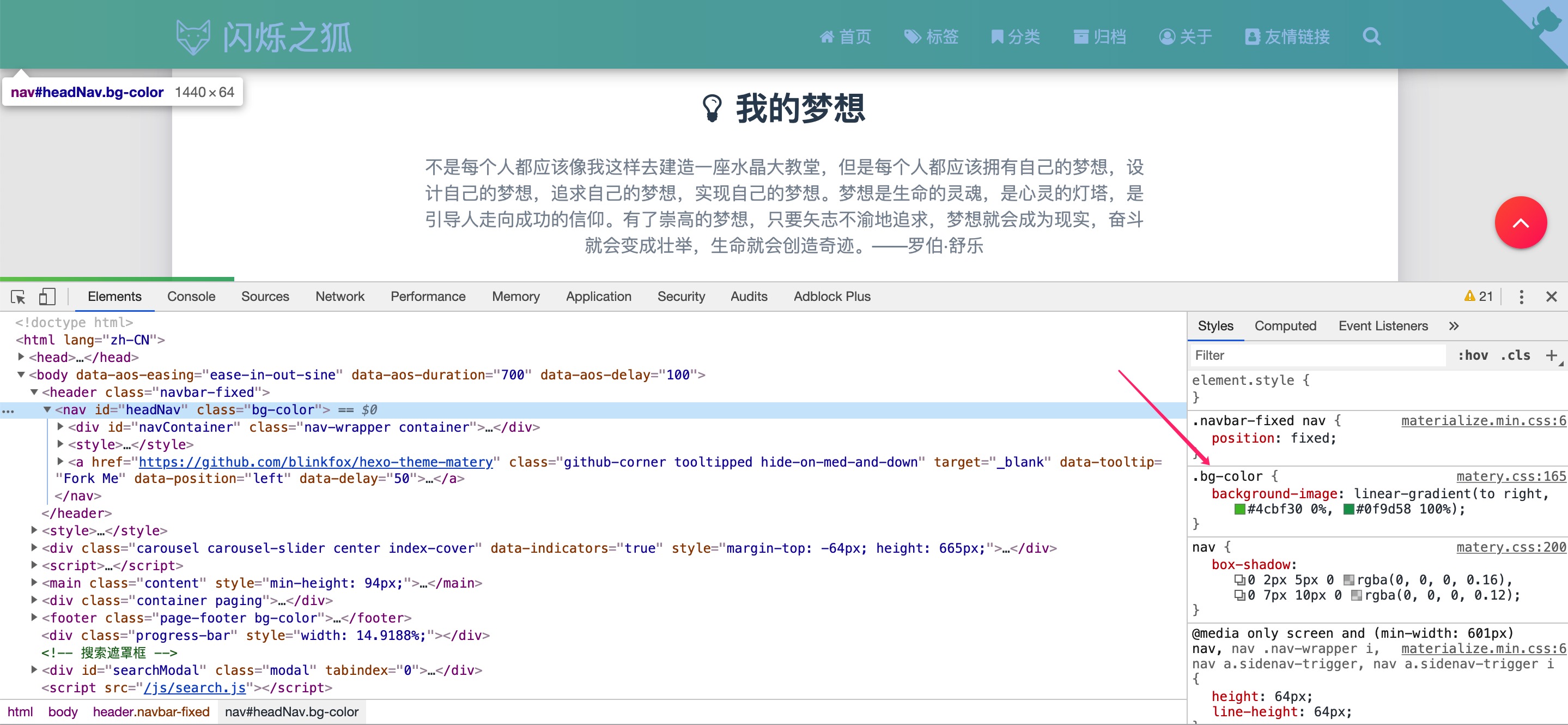Click the styles Filter input field

1315,355
